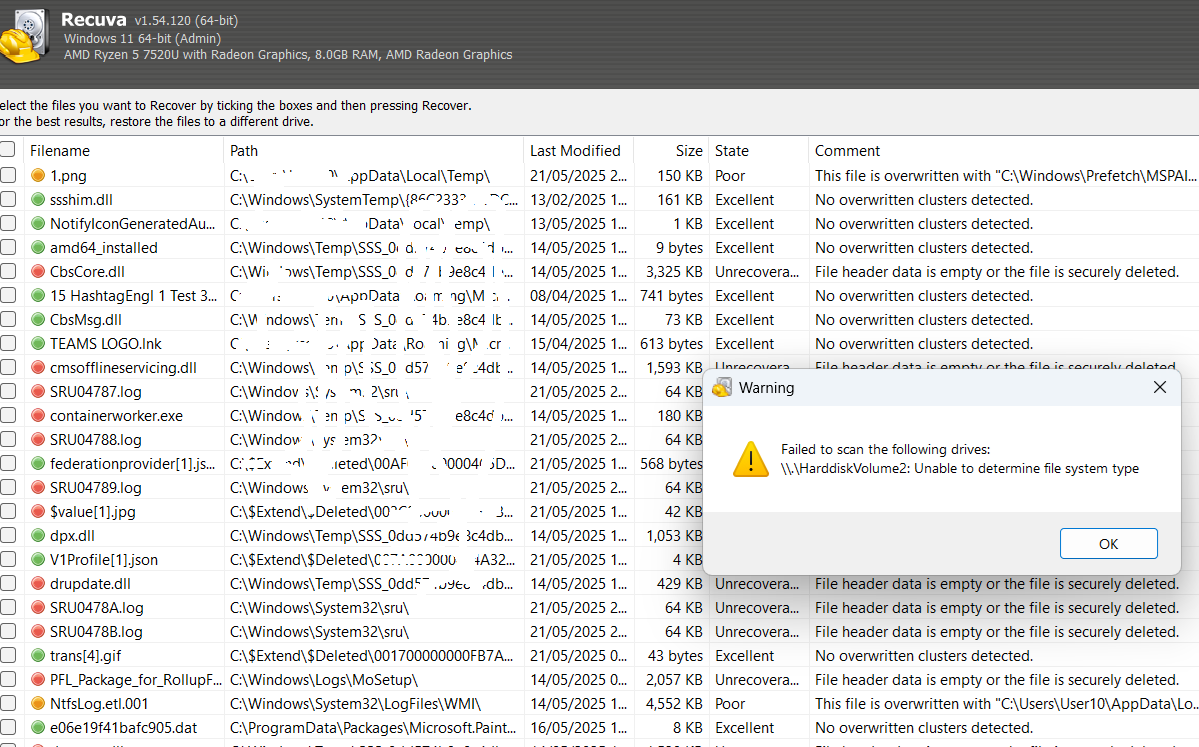1199x747 pixels.
Task: Click the green dot of V1Profile[1].json
Action: coord(37,560)
